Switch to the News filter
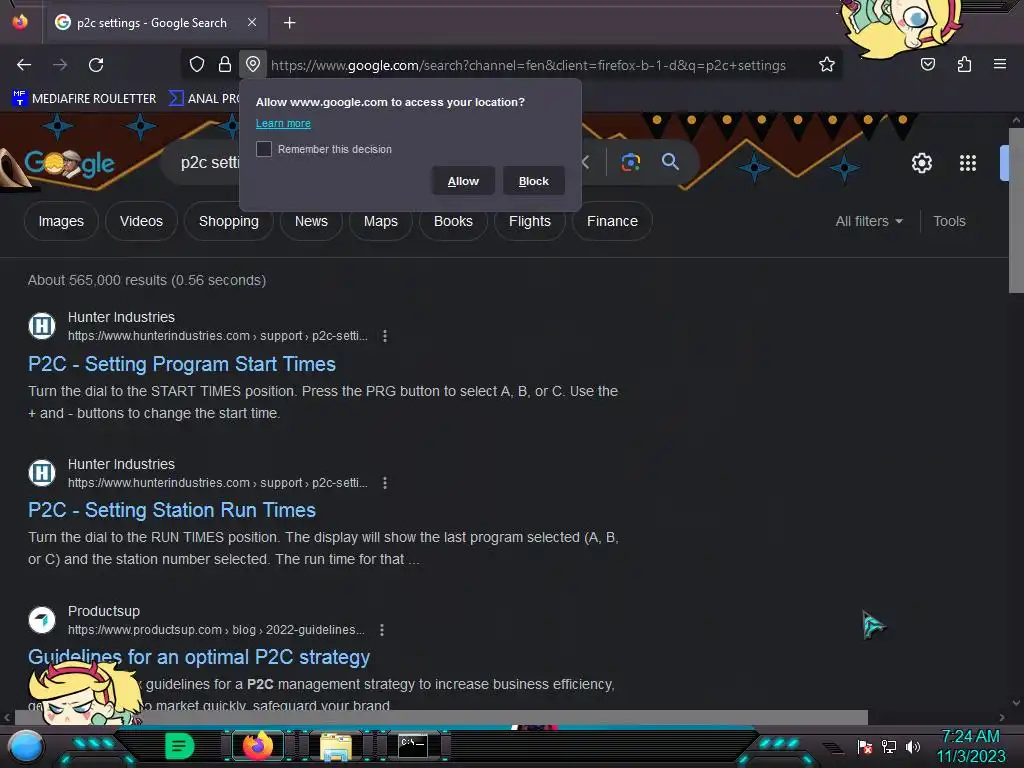The width and height of the screenshot is (1024, 768). coord(311,221)
